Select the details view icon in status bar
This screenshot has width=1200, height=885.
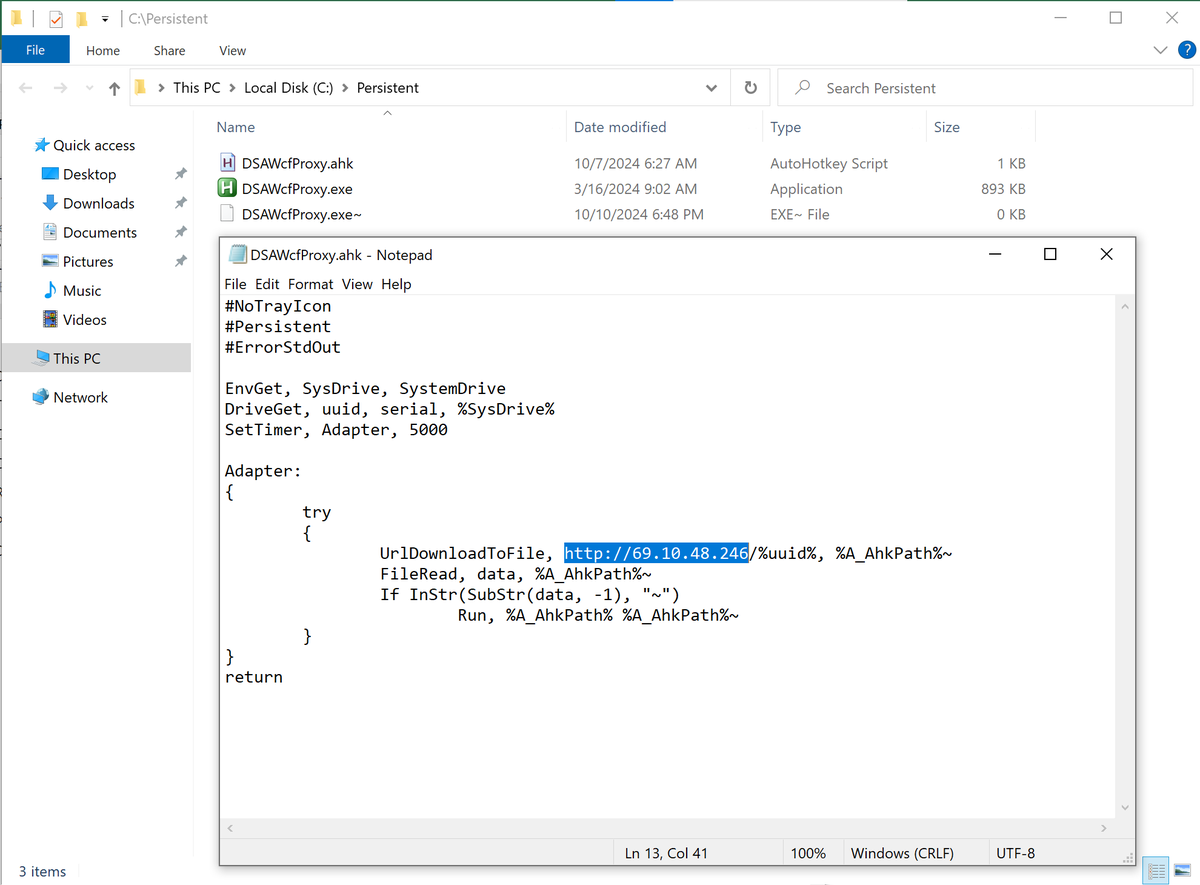tap(1156, 870)
